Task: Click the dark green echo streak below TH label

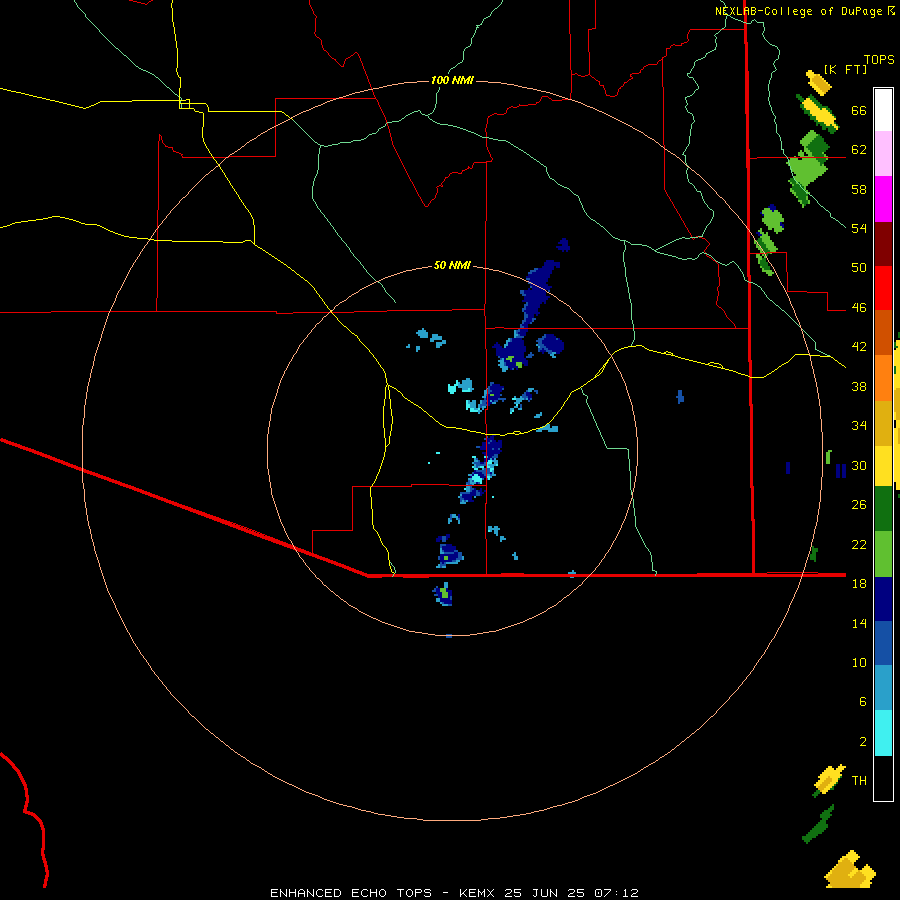Action: (x=818, y=824)
